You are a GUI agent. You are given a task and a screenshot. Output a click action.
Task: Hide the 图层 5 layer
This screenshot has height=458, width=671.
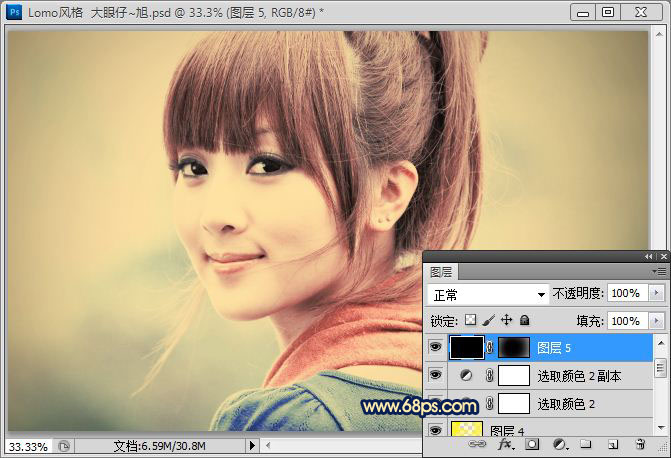click(435, 347)
